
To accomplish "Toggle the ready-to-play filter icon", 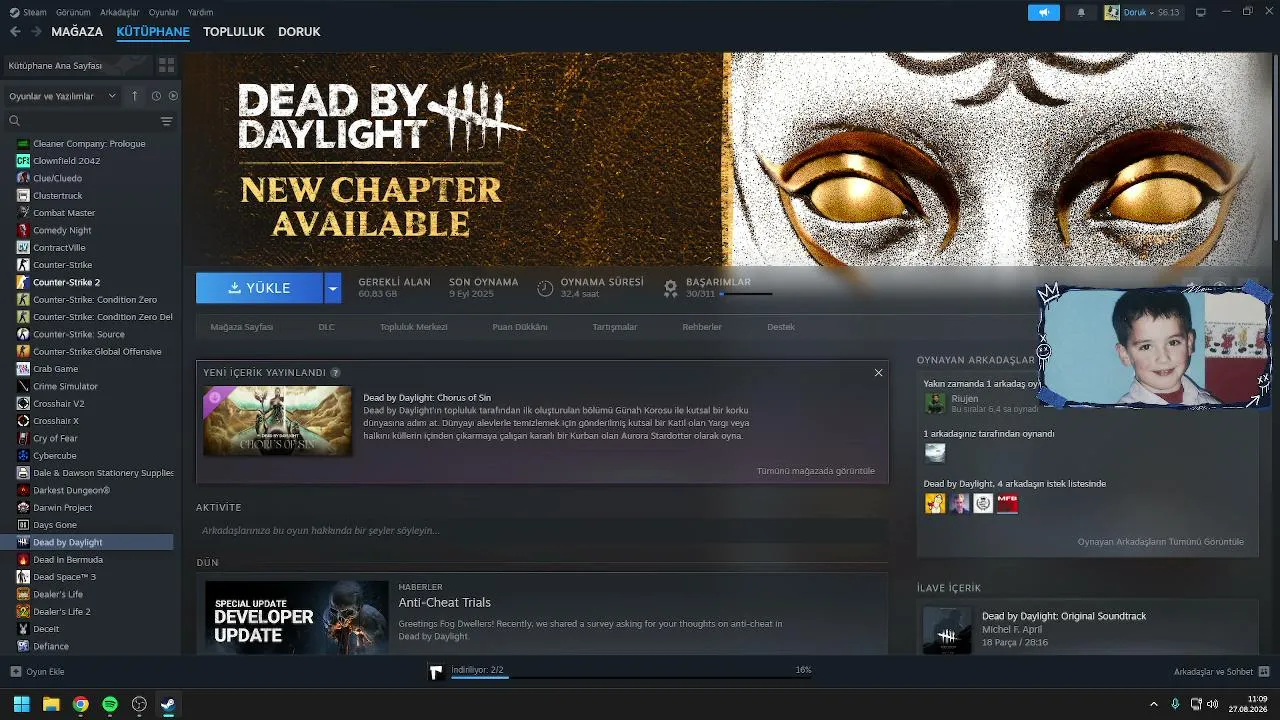I will pos(173,96).
